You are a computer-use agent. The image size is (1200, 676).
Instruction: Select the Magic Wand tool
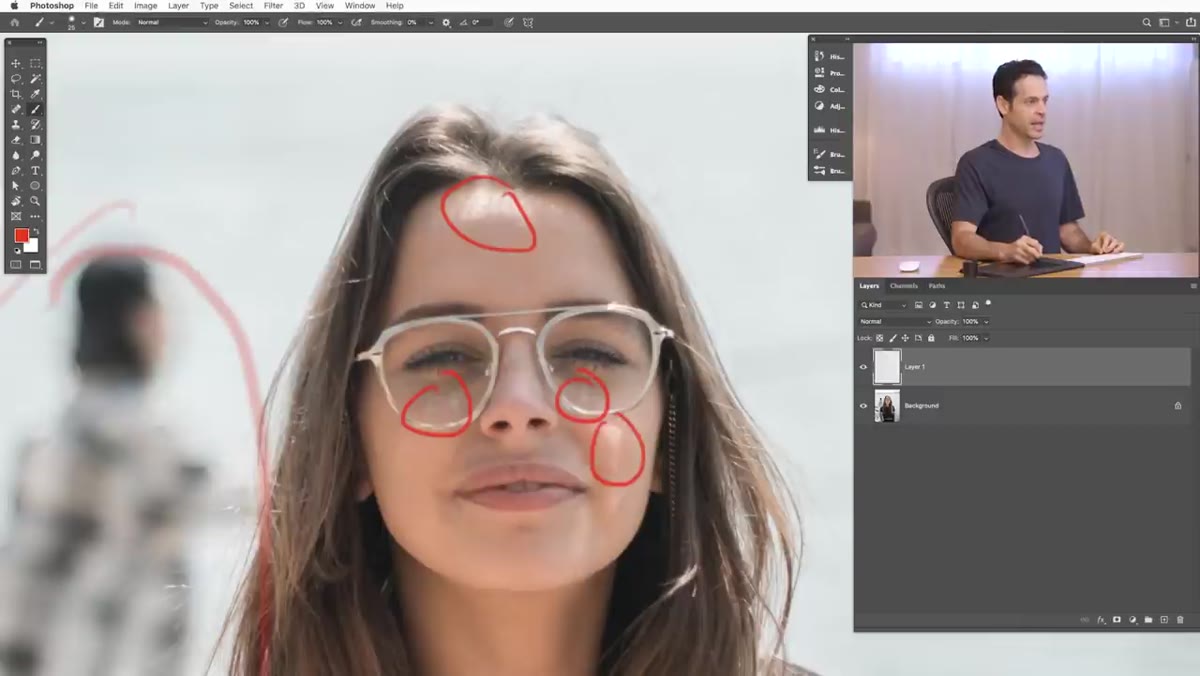click(x=35, y=79)
